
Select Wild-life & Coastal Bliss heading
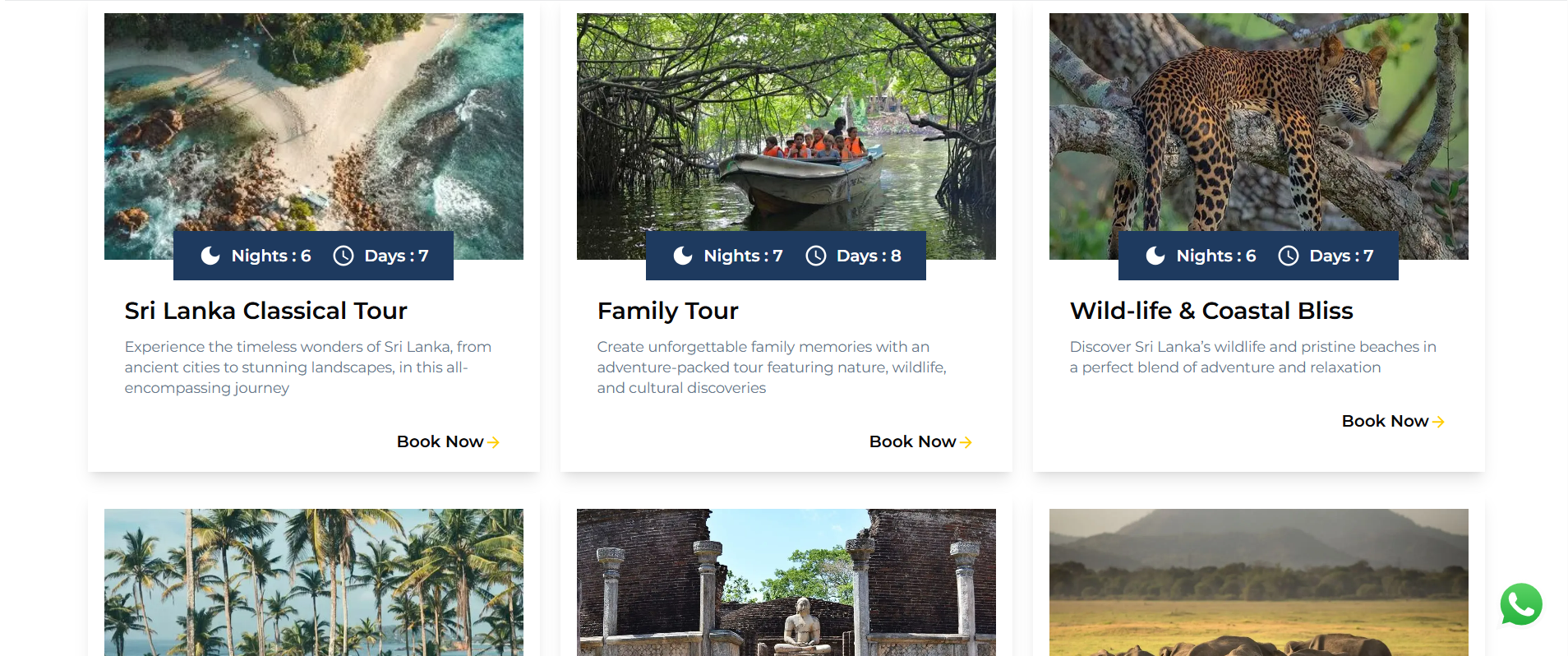(x=1211, y=311)
